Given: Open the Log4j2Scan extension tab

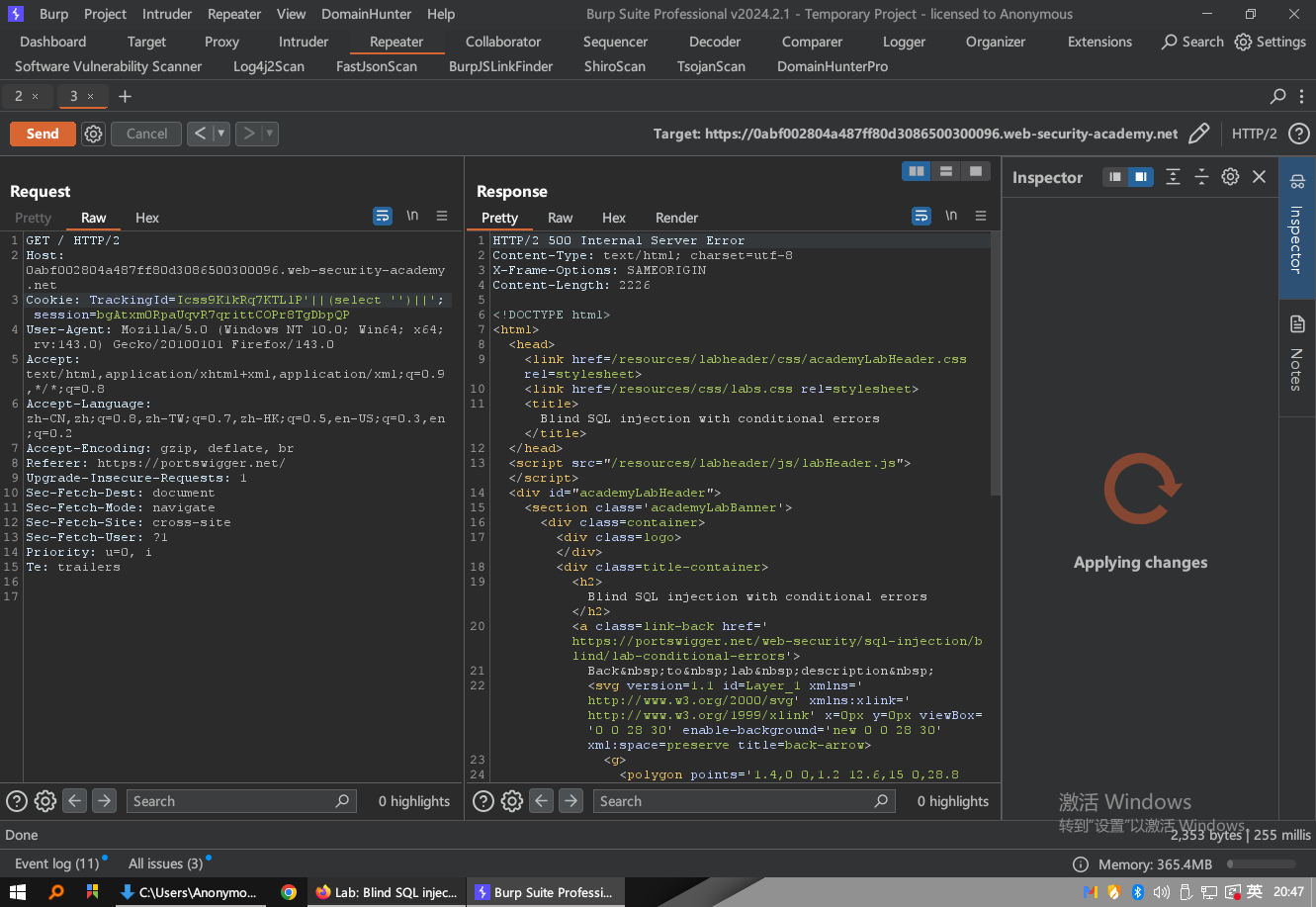Looking at the screenshot, I should click(269, 66).
